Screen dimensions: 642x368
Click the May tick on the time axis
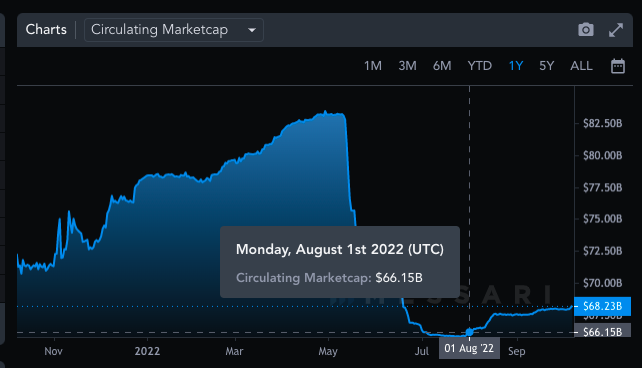[x=328, y=351]
